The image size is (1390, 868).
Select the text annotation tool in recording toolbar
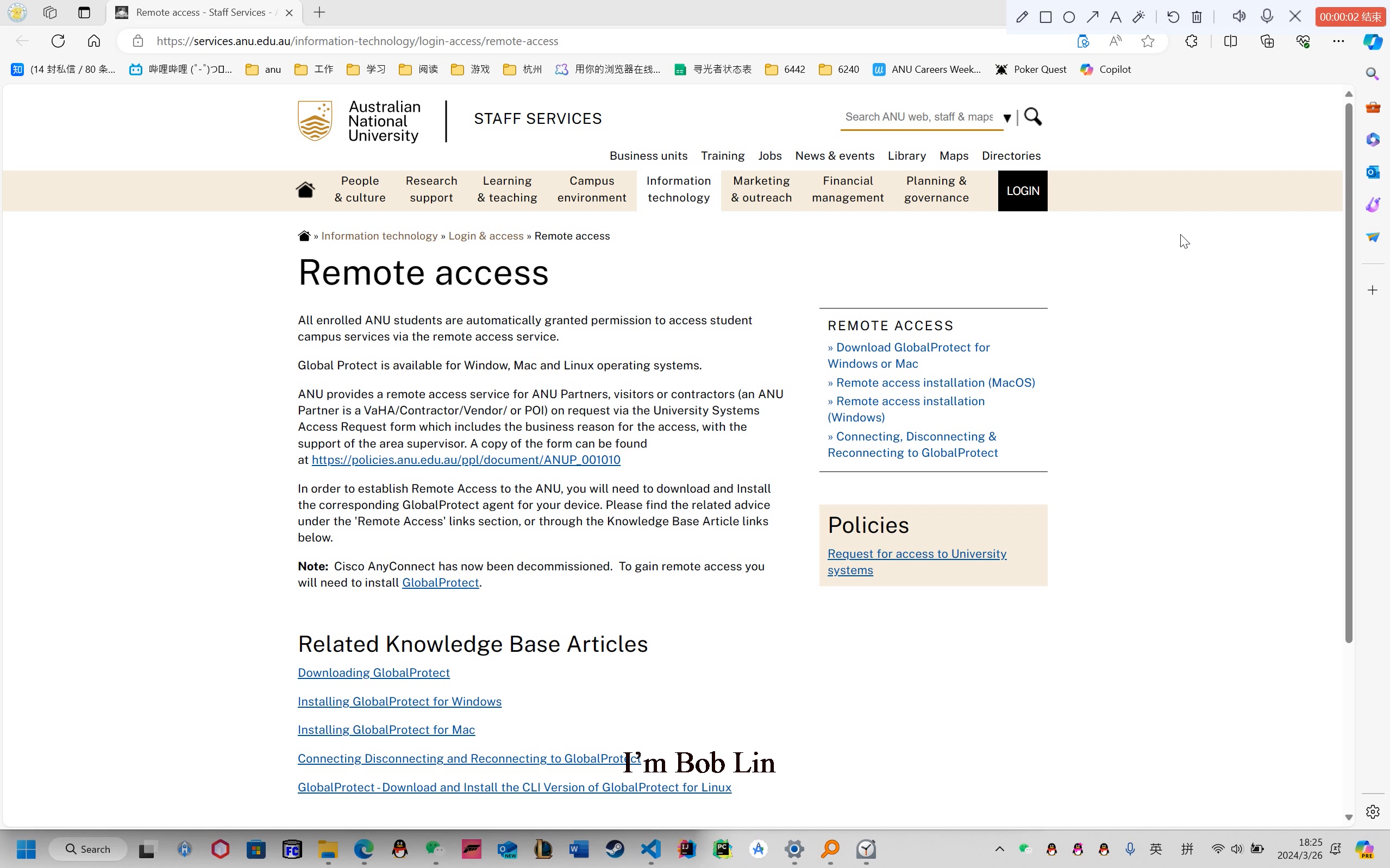click(x=1115, y=17)
